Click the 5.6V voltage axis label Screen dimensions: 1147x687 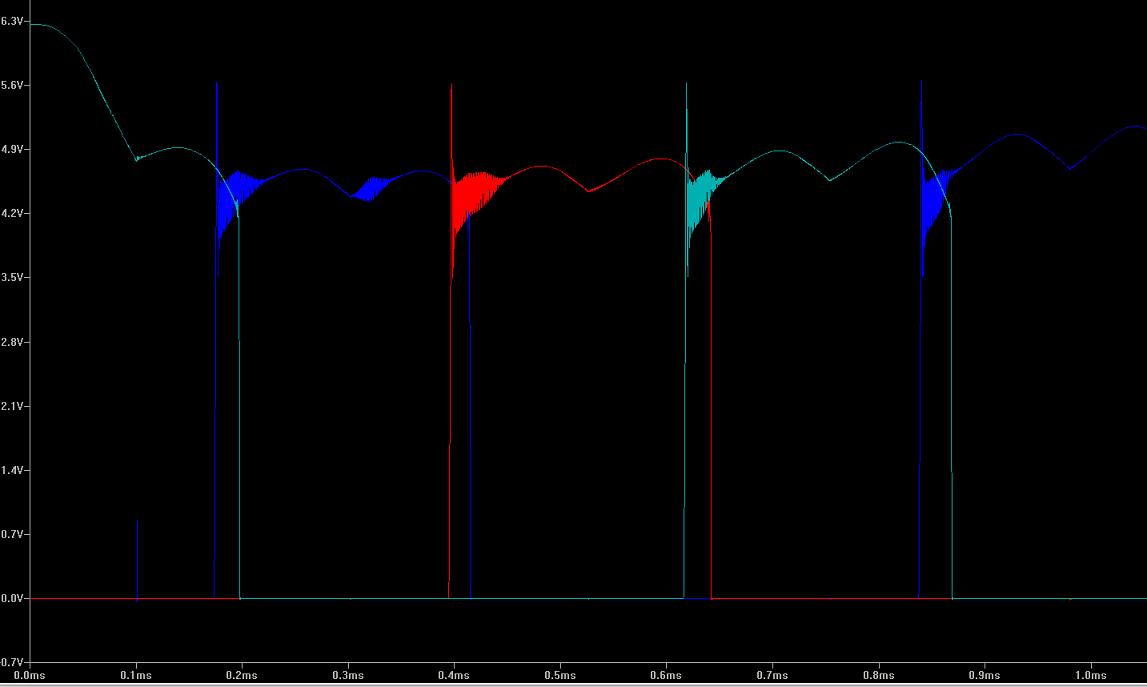pyautogui.click(x=12, y=86)
